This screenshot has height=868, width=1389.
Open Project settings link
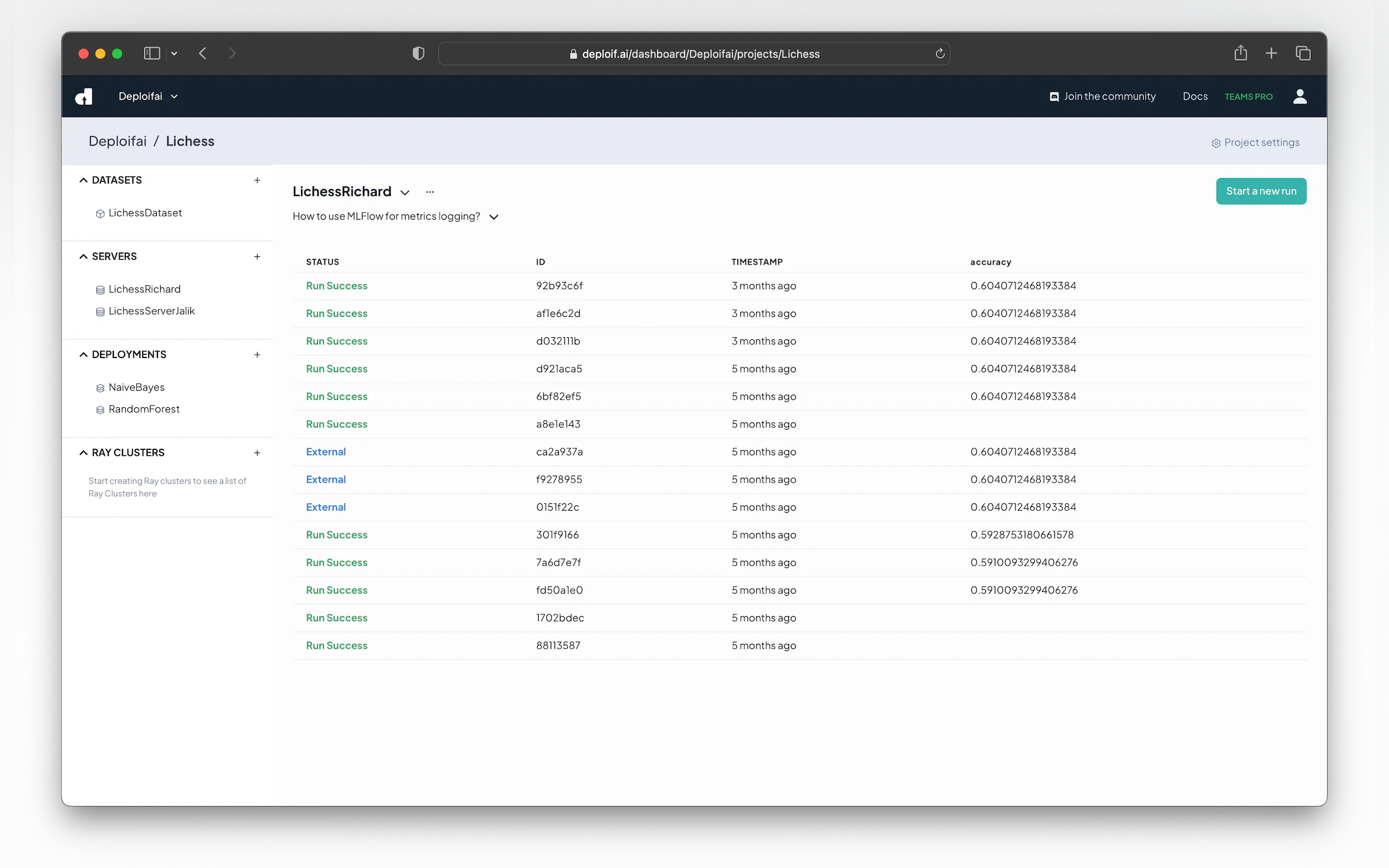[x=1256, y=142]
